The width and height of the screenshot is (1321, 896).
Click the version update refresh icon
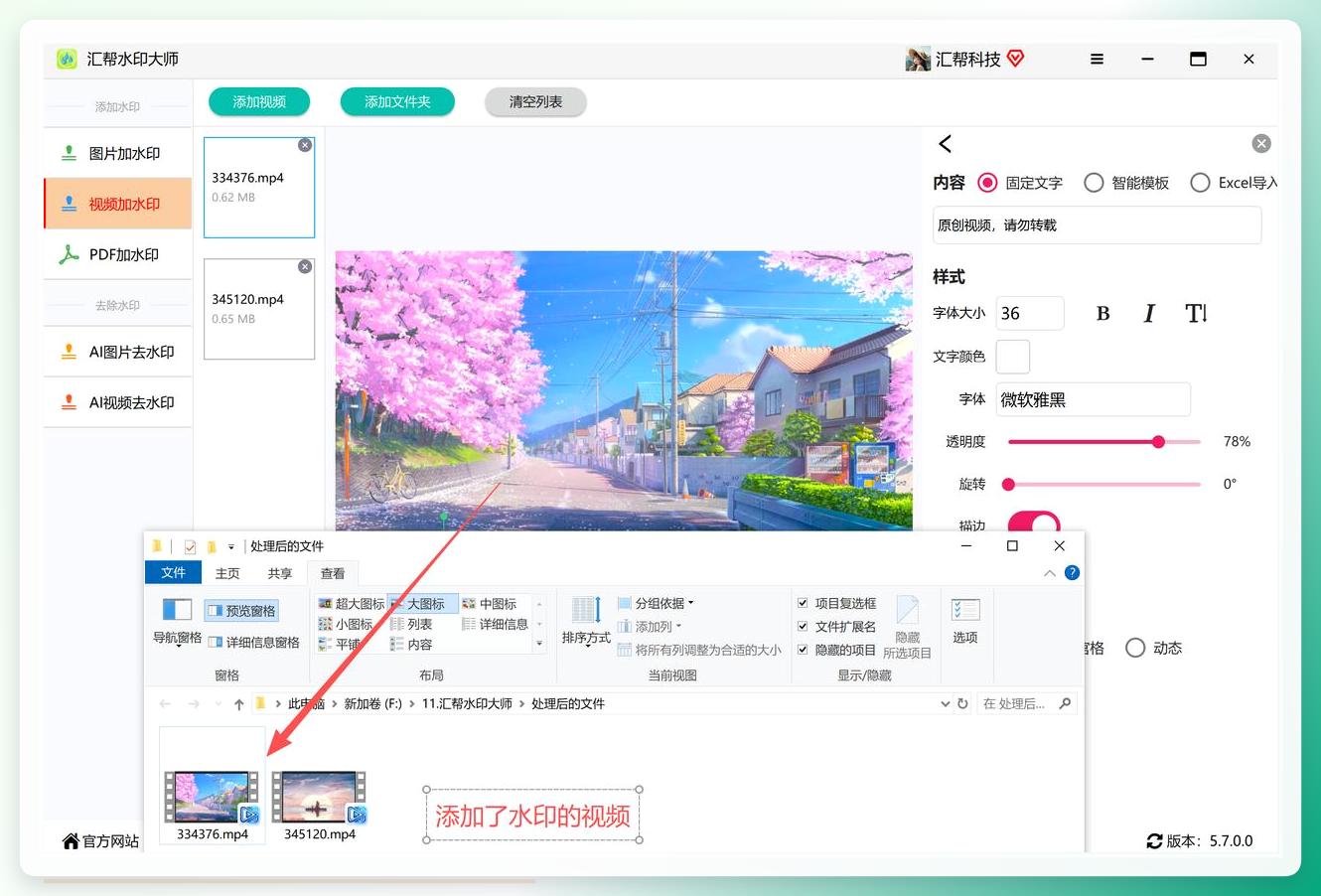point(1154,841)
